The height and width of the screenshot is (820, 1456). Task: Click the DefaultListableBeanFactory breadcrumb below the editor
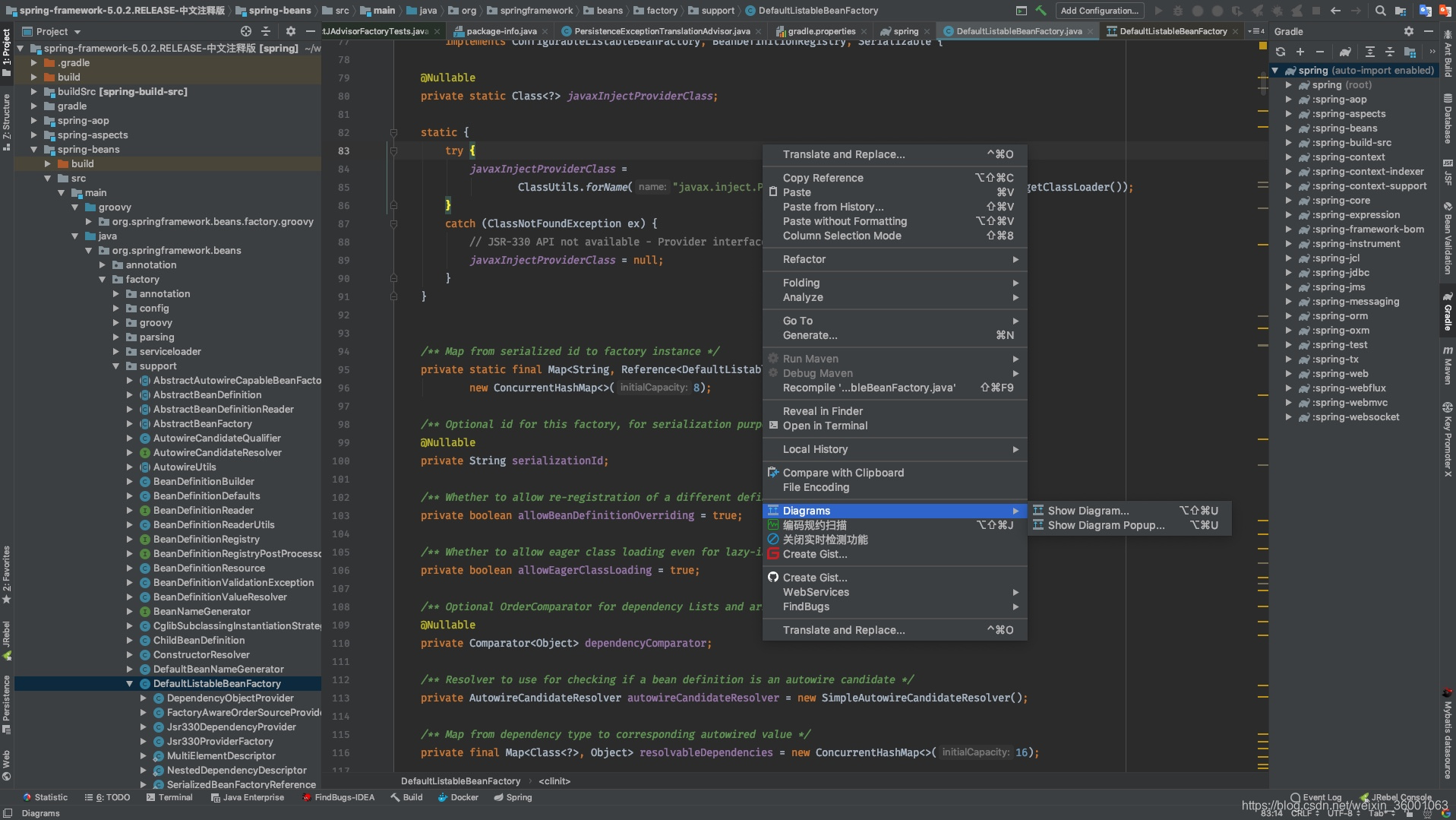pyautogui.click(x=460, y=780)
